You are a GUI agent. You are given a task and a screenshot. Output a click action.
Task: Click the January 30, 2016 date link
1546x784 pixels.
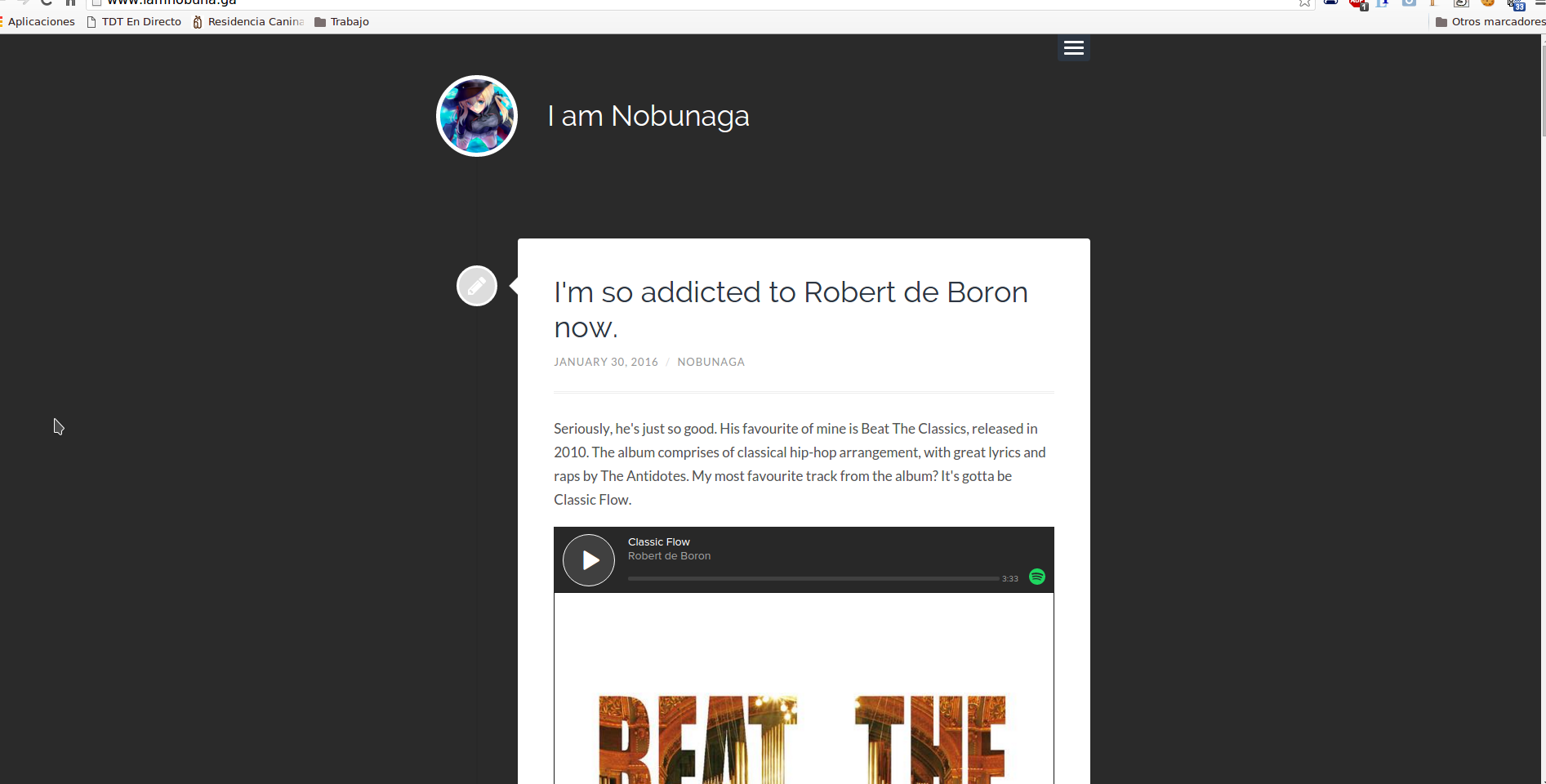pos(606,362)
